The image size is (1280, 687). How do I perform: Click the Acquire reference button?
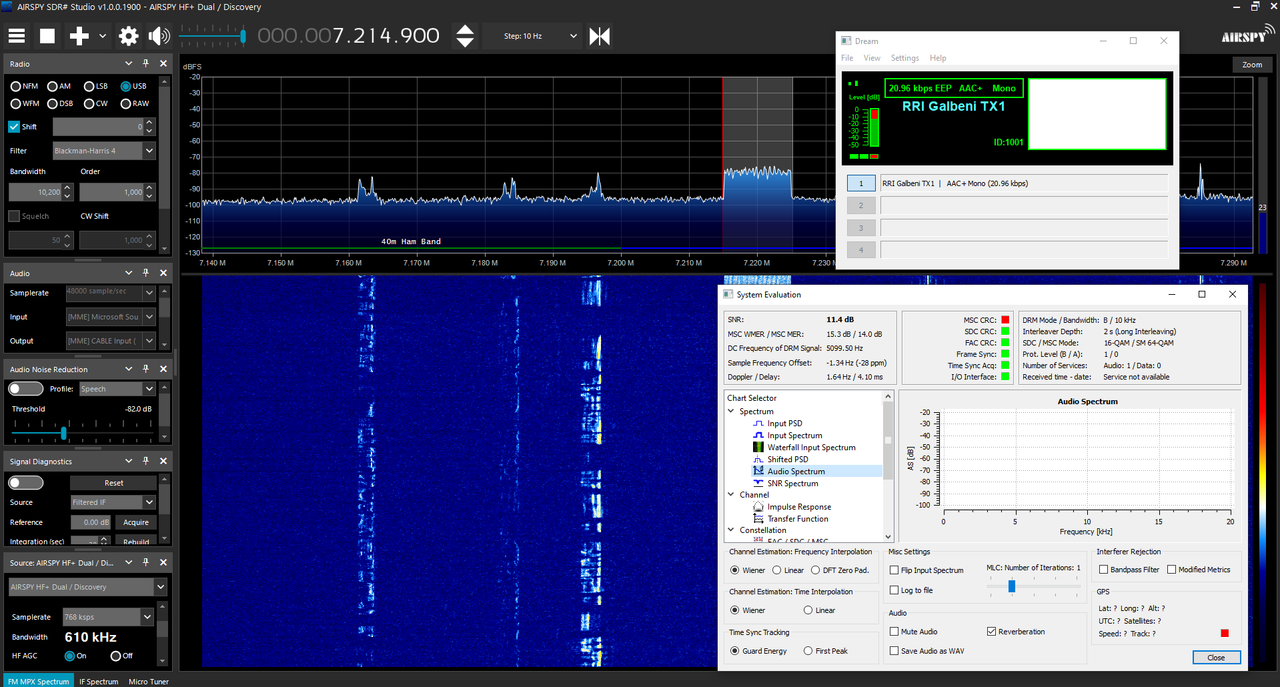[x=136, y=522]
